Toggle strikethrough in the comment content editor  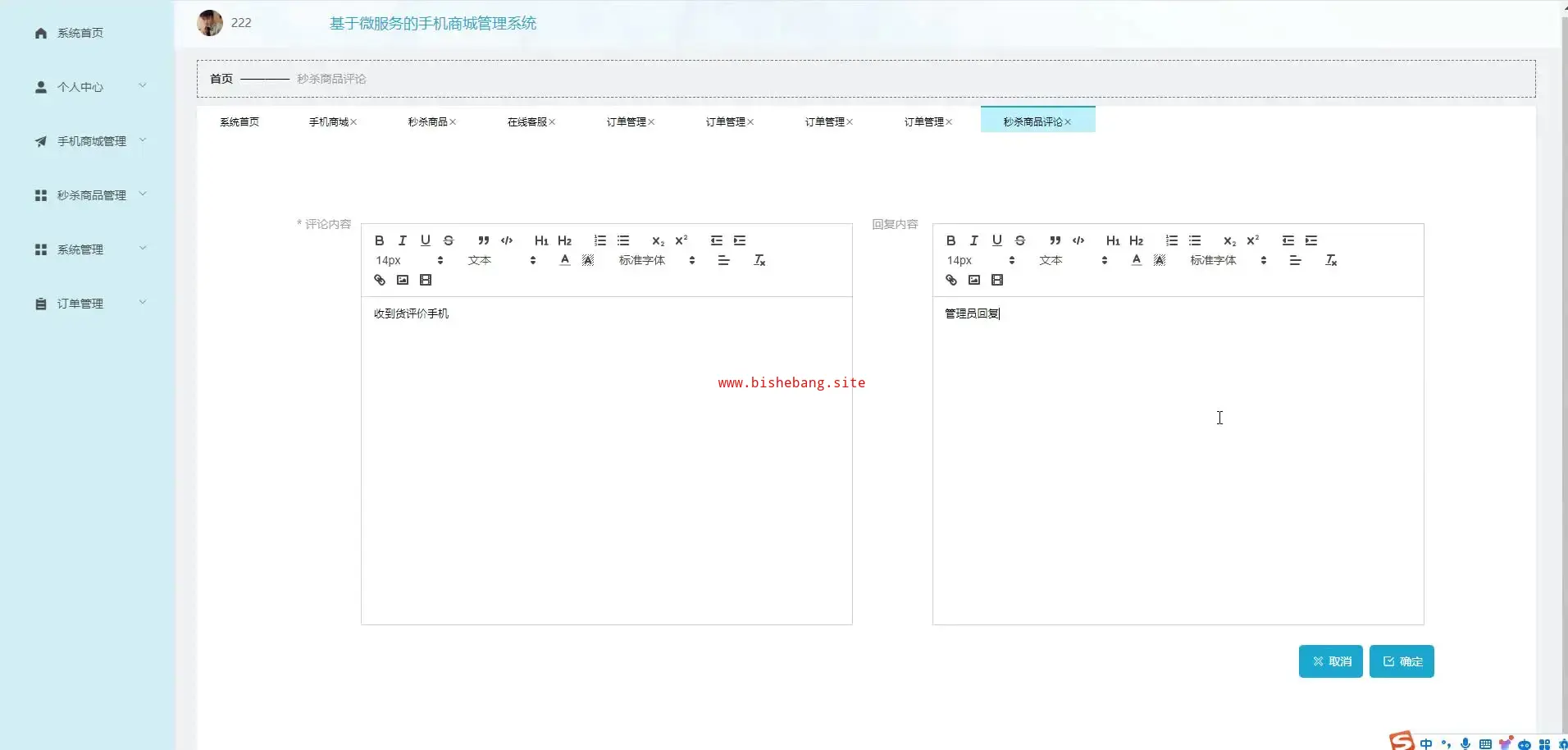[x=449, y=240]
